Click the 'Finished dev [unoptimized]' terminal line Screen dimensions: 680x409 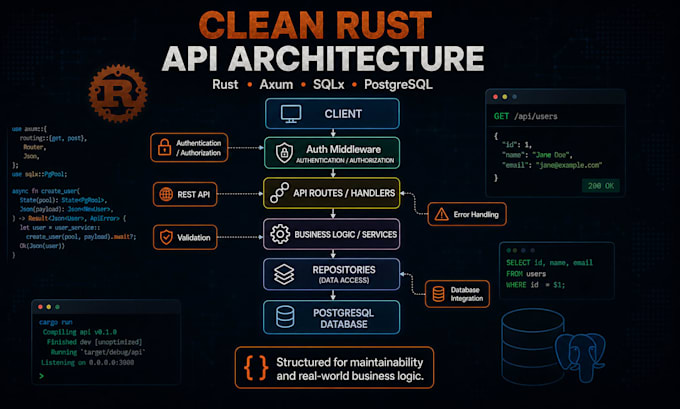coord(94,342)
